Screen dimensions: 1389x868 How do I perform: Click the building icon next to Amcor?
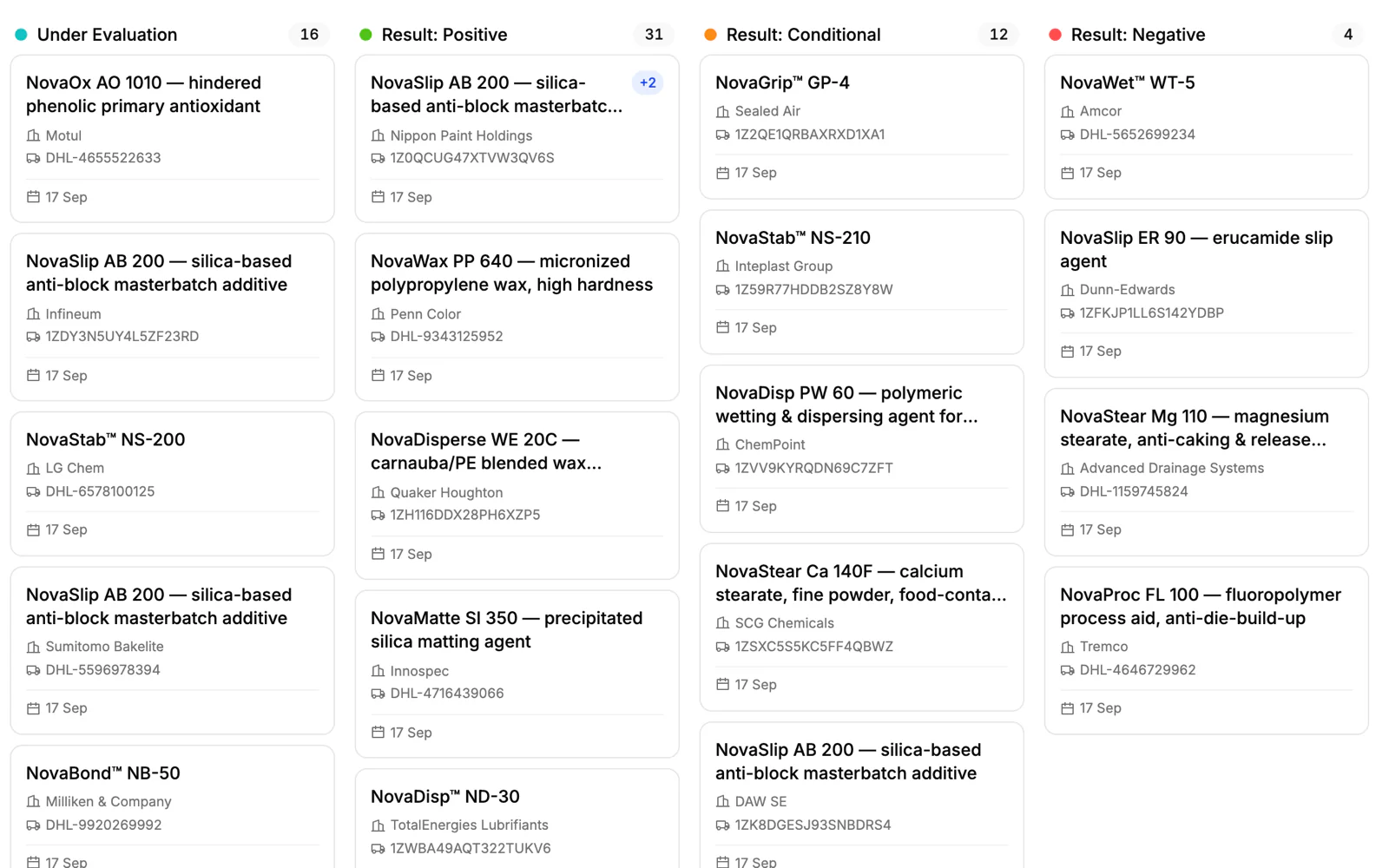[x=1067, y=111]
